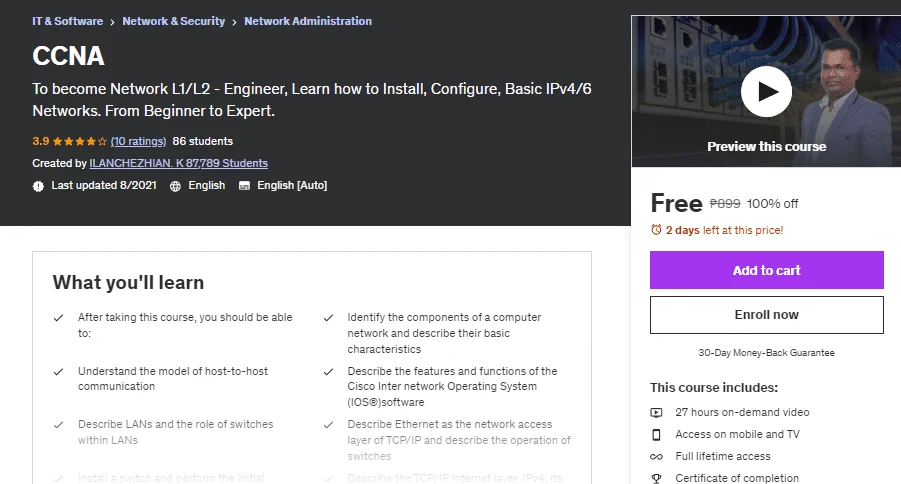
Task: Click the 'Full lifetime access' text
Action: pyautogui.click(x=723, y=456)
